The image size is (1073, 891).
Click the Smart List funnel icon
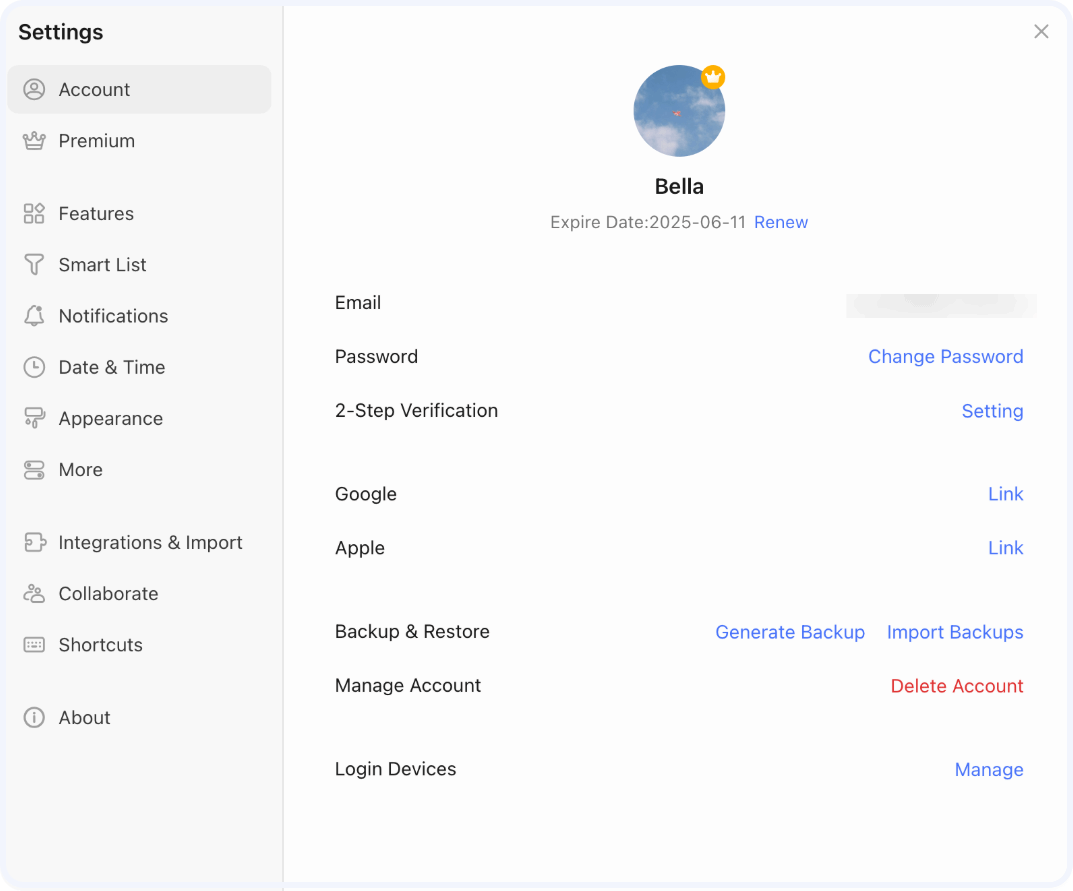coord(34,265)
